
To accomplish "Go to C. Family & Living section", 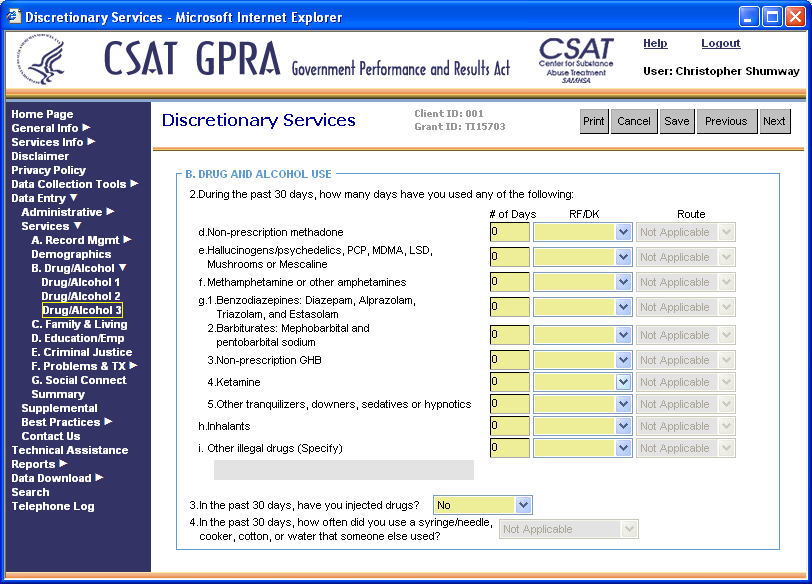I will (79, 324).
